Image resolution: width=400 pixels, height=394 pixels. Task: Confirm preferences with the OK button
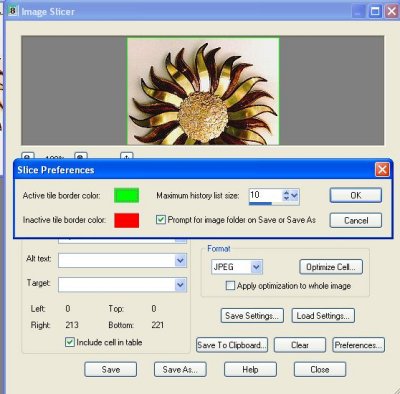point(356,195)
